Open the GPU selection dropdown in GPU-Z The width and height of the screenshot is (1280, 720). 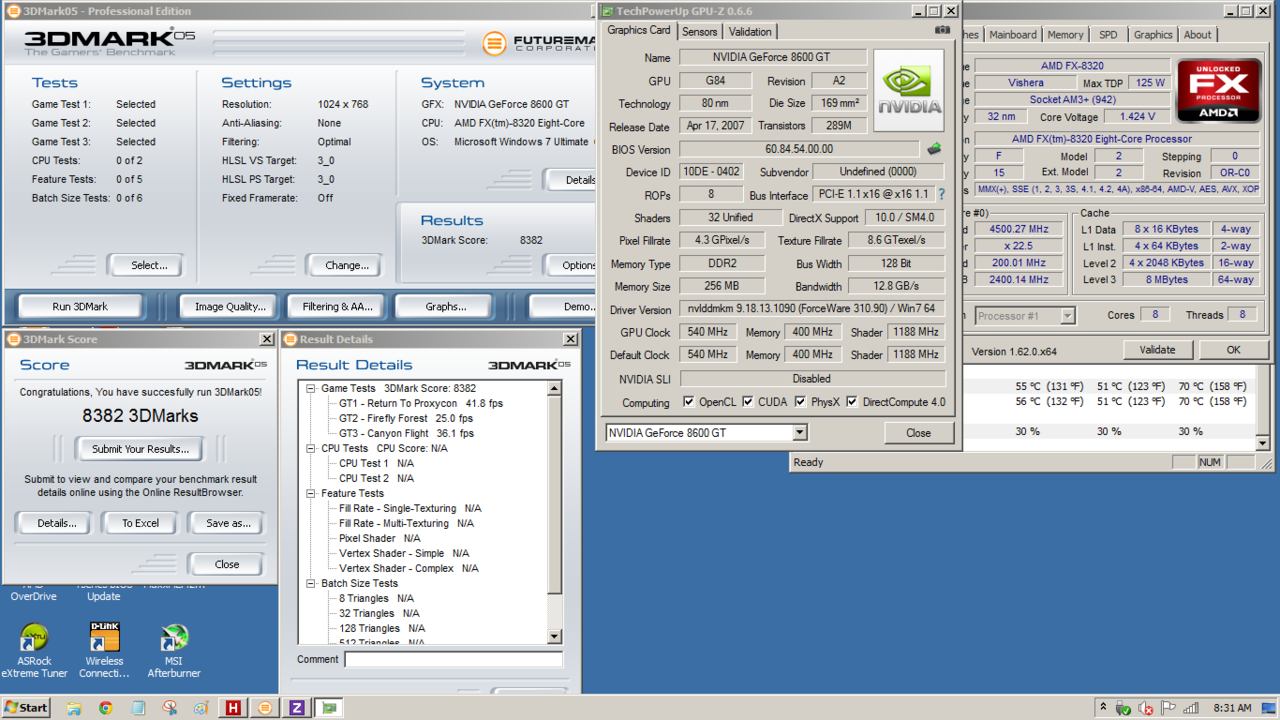pyautogui.click(x=799, y=433)
